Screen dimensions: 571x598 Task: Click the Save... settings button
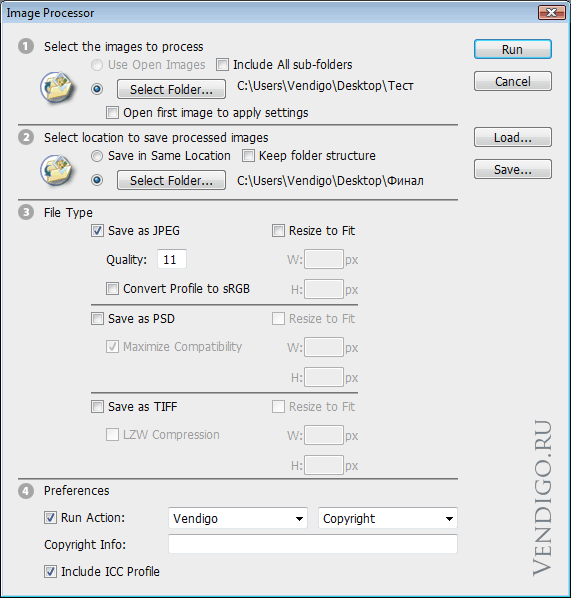(513, 169)
